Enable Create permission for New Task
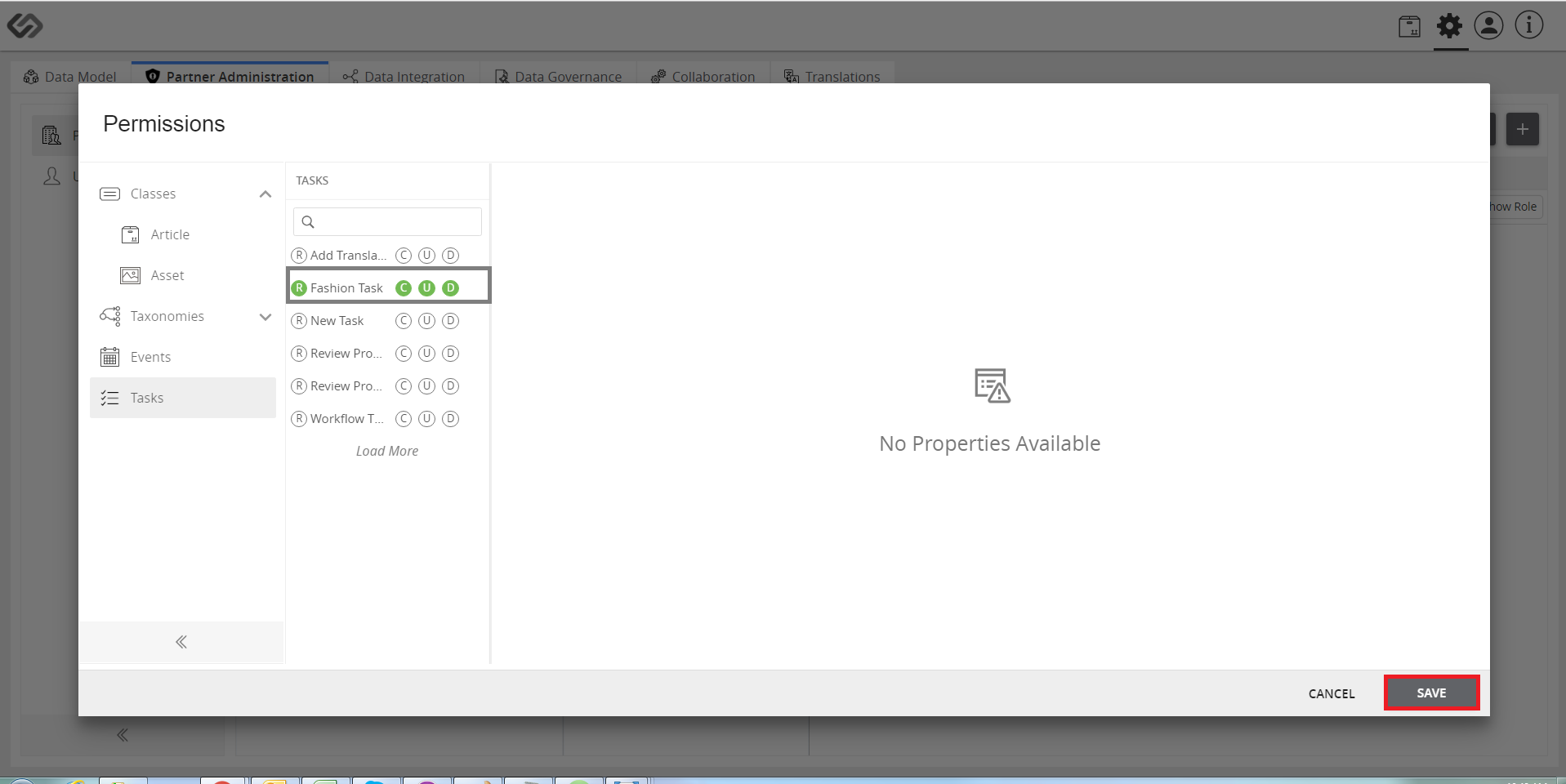The height and width of the screenshot is (784, 1566). pos(404,321)
